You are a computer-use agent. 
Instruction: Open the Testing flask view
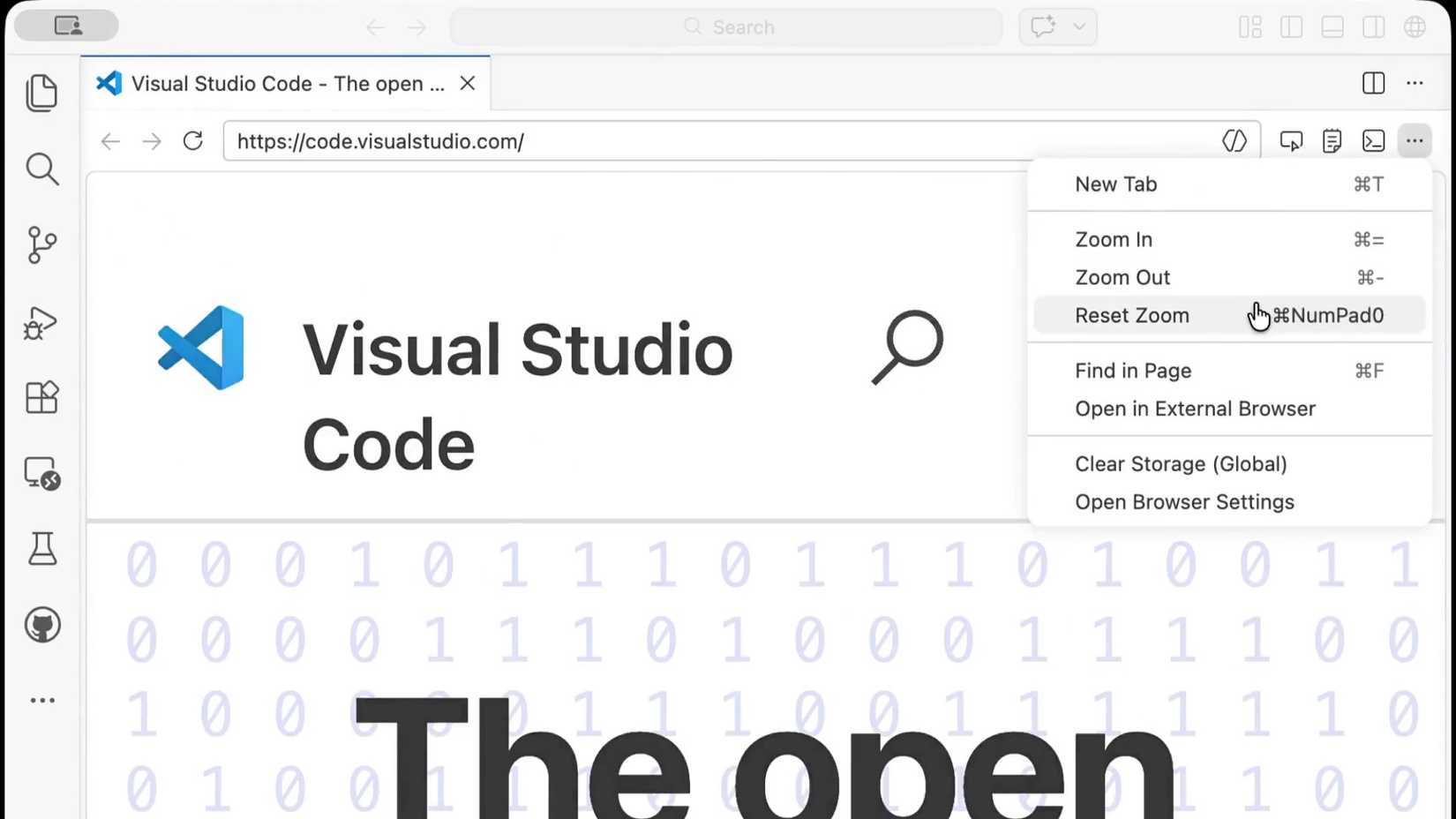click(x=42, y=549)
